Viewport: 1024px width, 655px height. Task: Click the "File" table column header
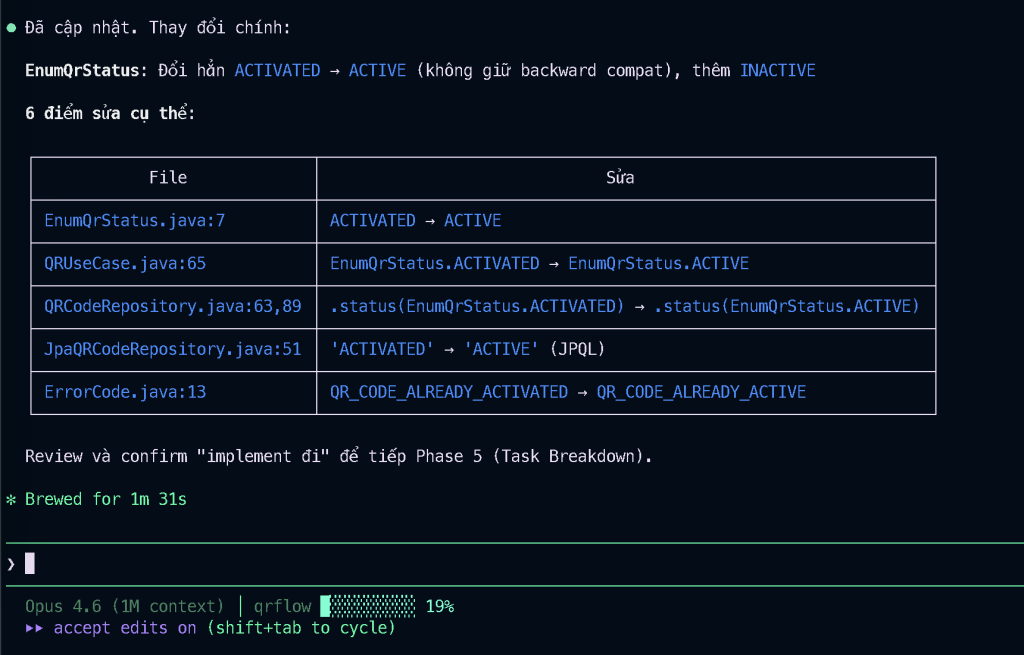(x=168, y=178)
